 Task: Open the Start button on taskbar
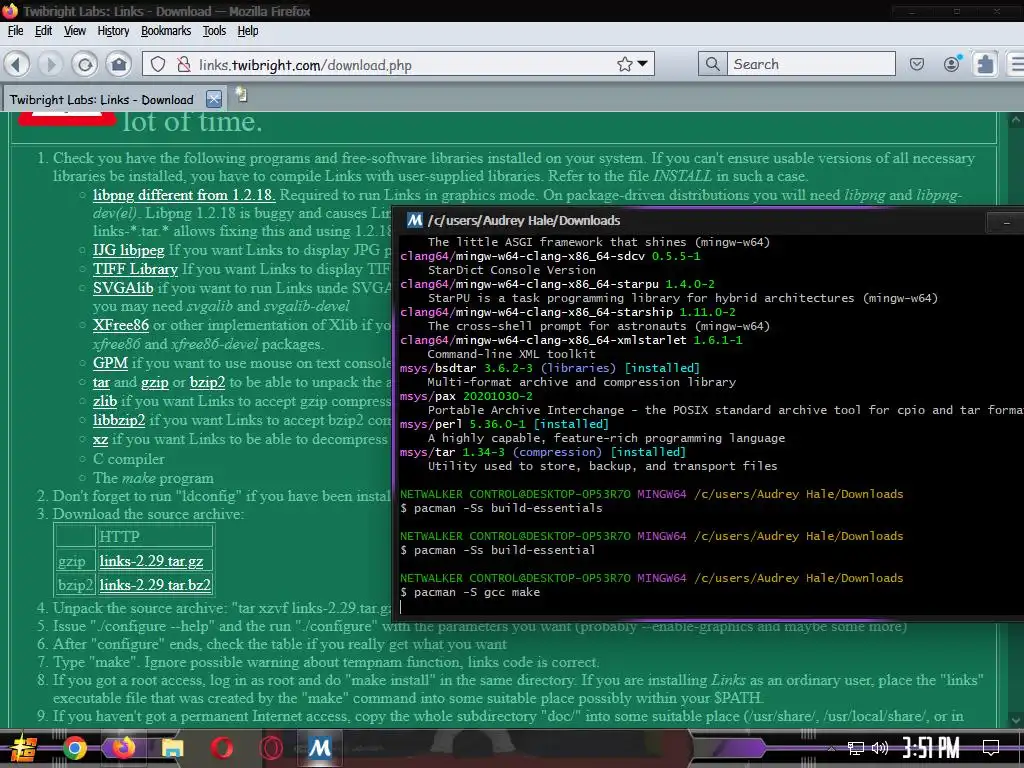[x=23, y=748]
